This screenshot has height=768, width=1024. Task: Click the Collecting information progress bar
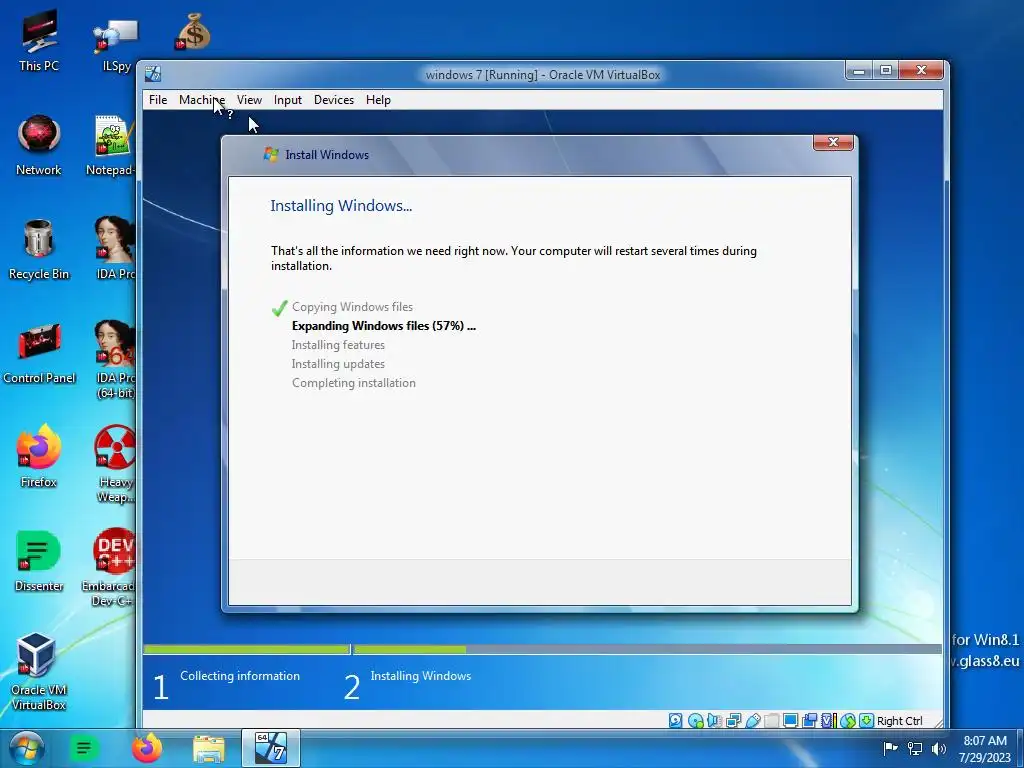coord(246,649)
